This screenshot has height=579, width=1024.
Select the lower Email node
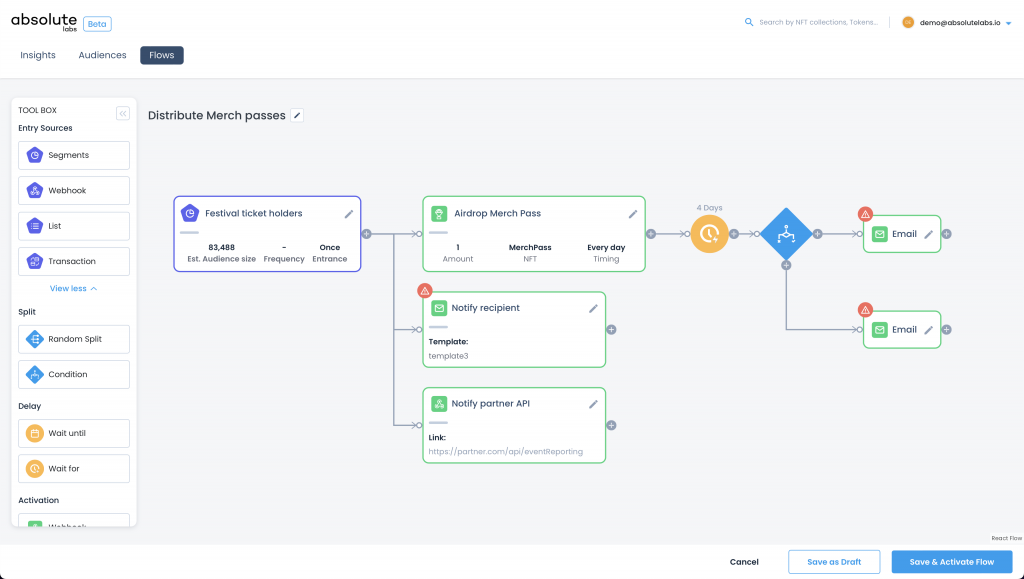902,330
